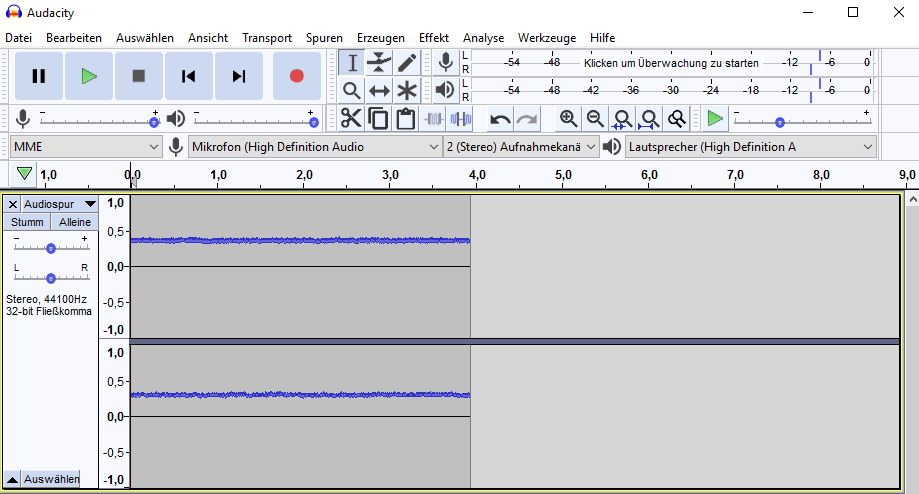Click 'Klicken um Überwachung zu starten' meter
The height and width of the screenshot is (494, 919).
[671, 63]
